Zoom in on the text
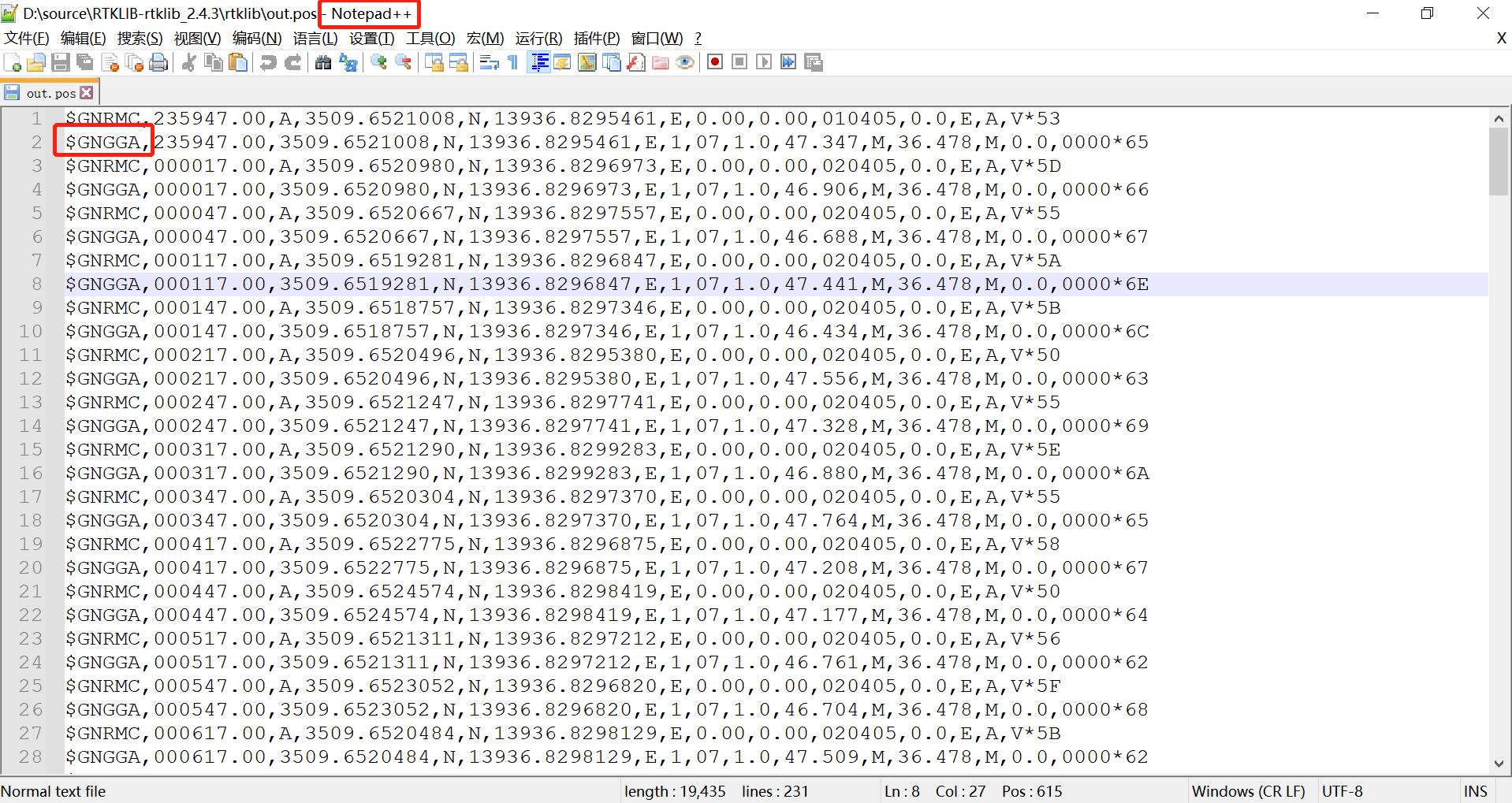Image resolution: width=1512 pixels, height=803 pixels. tap(378, 62)
